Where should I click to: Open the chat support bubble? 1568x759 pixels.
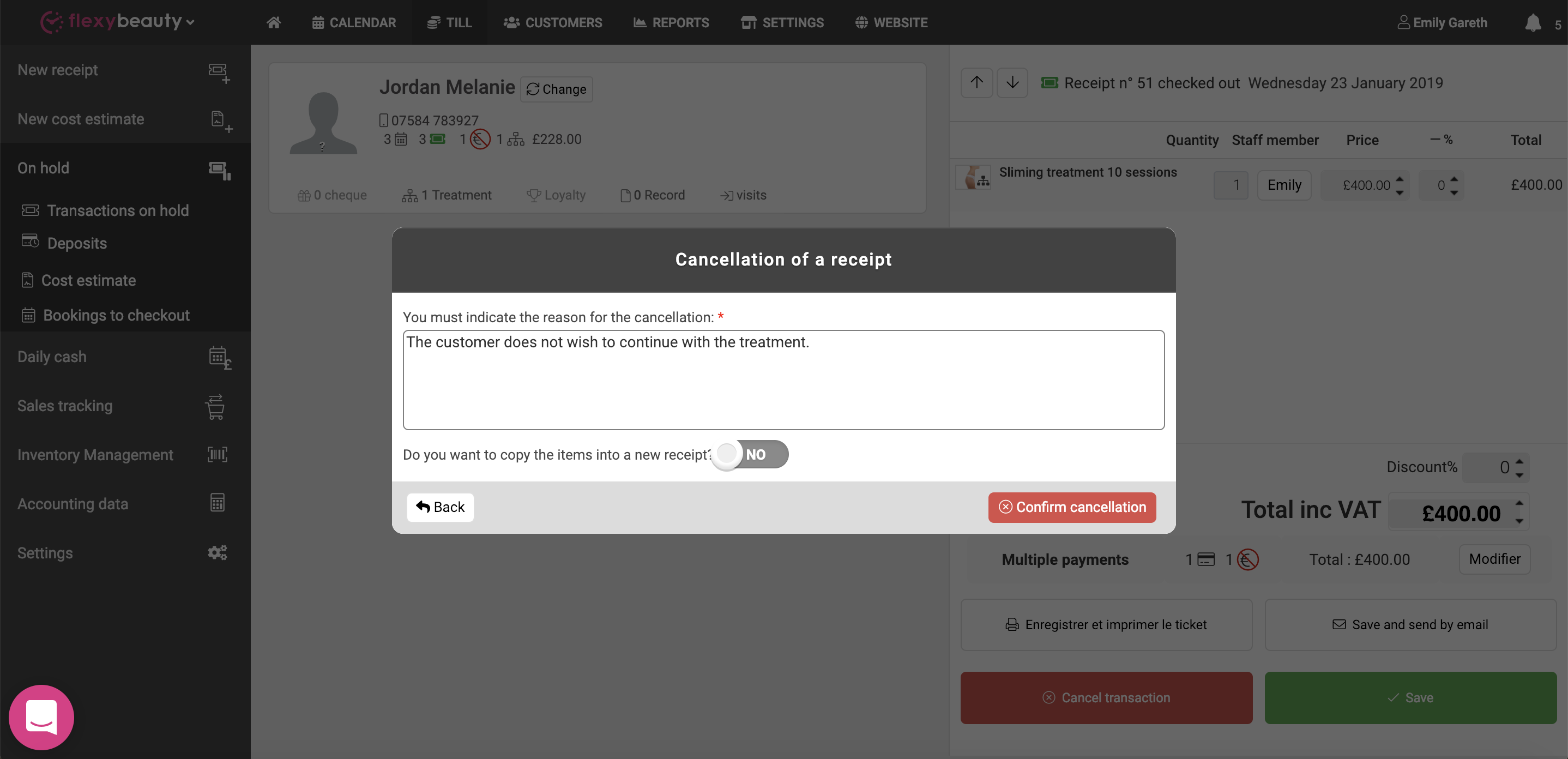(41, 717)
